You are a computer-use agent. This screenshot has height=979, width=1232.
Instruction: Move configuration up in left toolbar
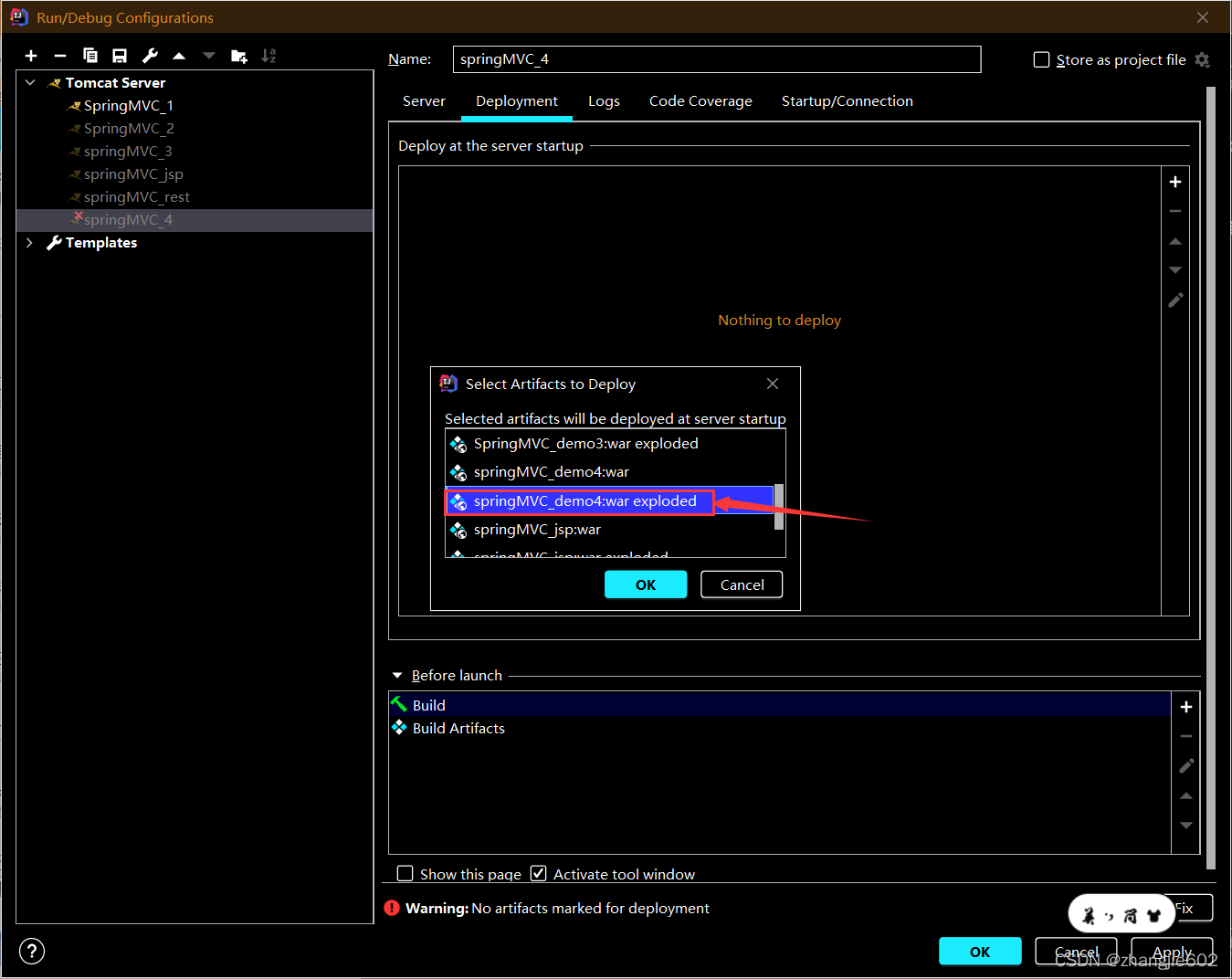coord(179,56)
